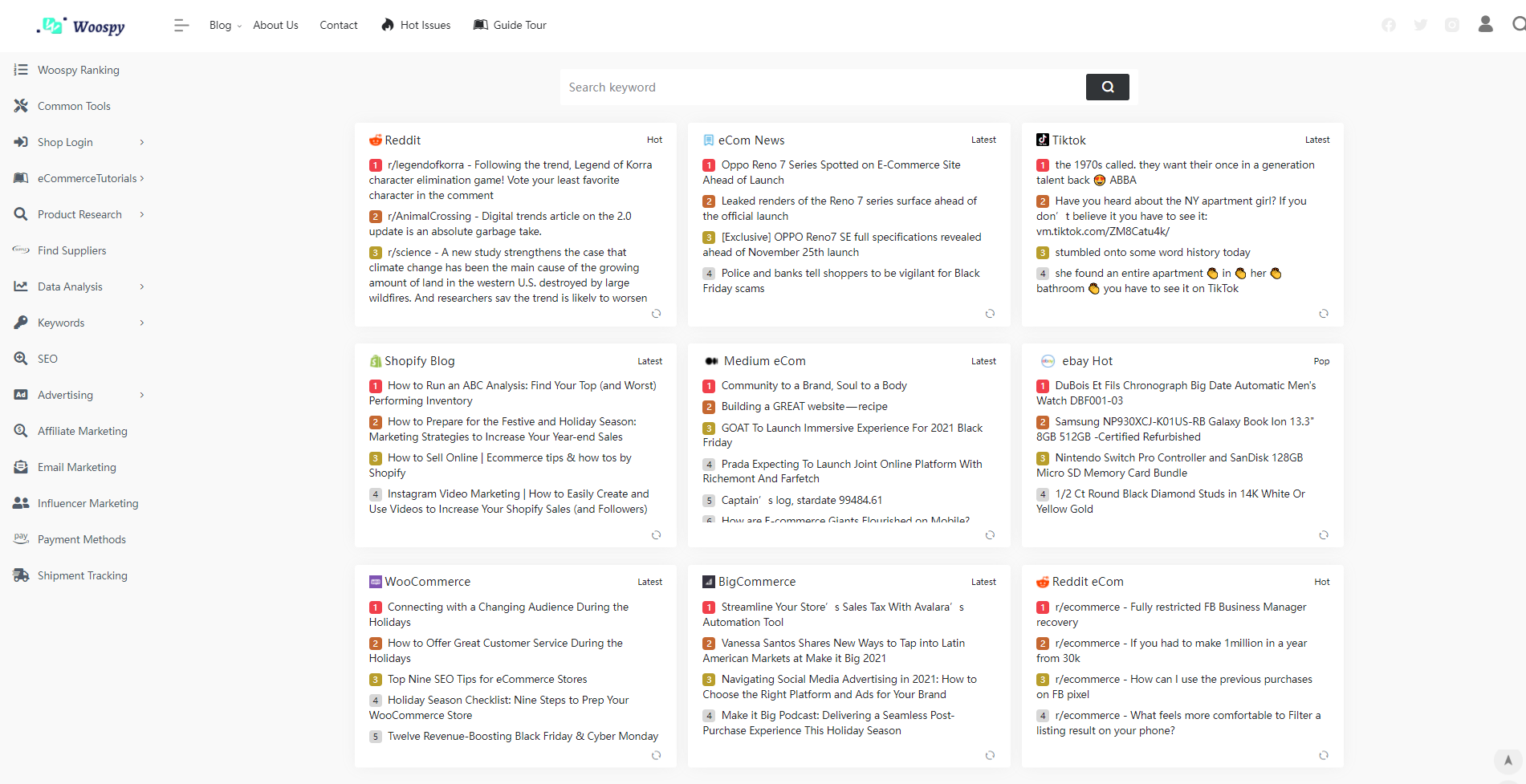Expand the Data Analysis chevron
The image size is (1526, 784).
pos(142,286)
